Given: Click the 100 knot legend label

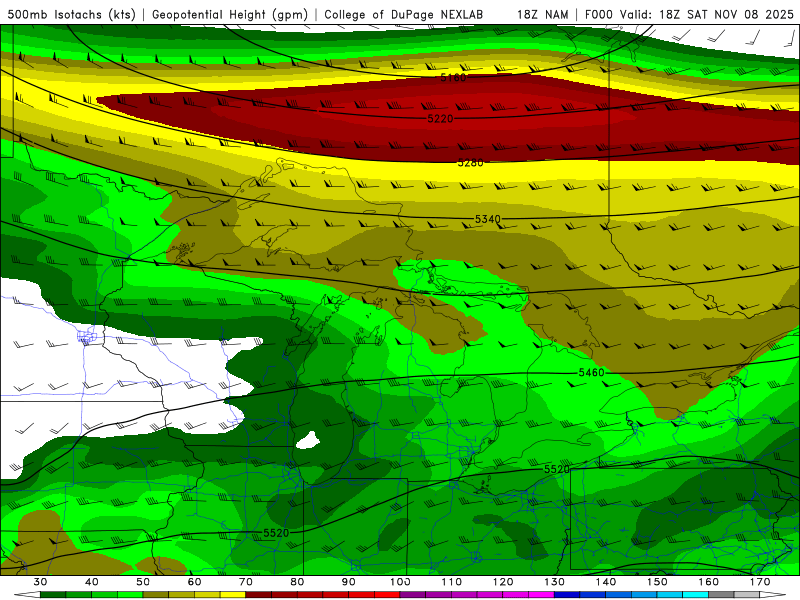Looking at the screenshot, I should click(400, 582).
